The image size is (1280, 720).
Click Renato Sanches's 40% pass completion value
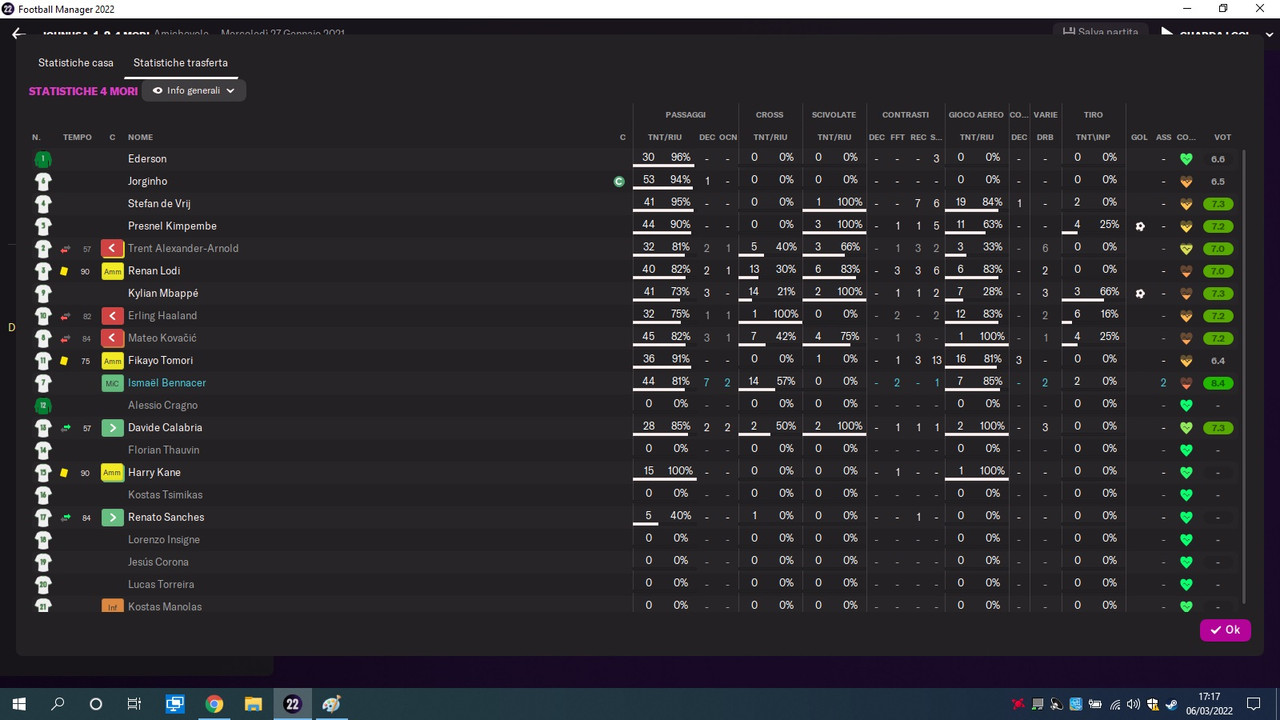tap(680, 516)
